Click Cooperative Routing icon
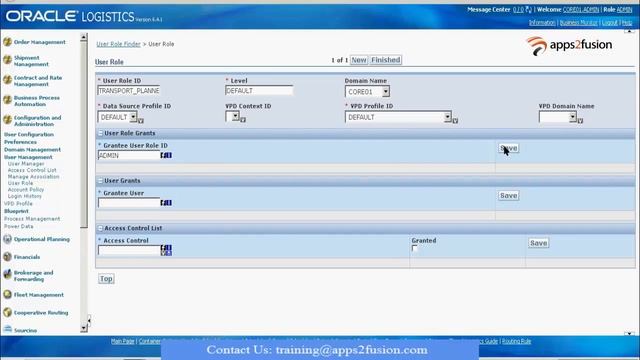Image resolution: width=640 pixels, height=360 pixels. [x=7, y=312]
